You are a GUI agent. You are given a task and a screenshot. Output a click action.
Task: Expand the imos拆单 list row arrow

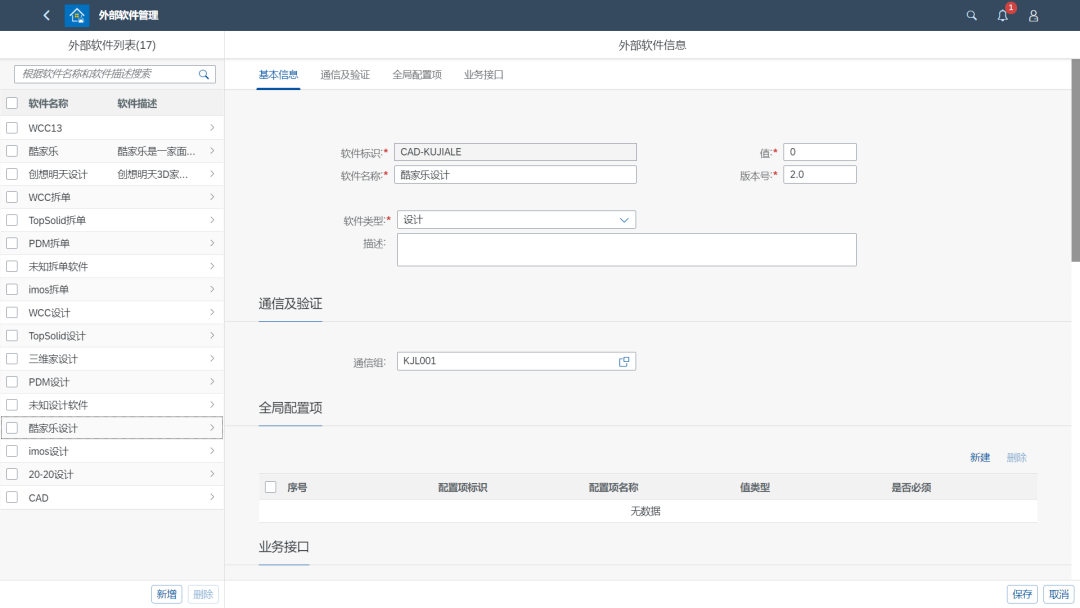tap(212, 289)
